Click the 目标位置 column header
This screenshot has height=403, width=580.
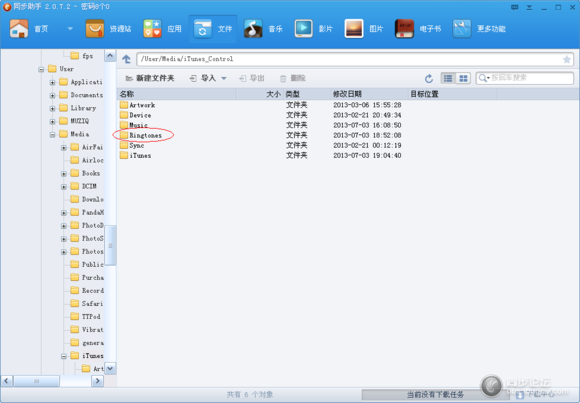click(453, 94)
